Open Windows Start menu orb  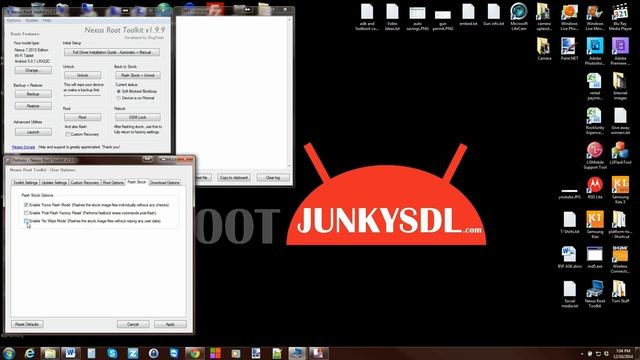coord(9,353)
